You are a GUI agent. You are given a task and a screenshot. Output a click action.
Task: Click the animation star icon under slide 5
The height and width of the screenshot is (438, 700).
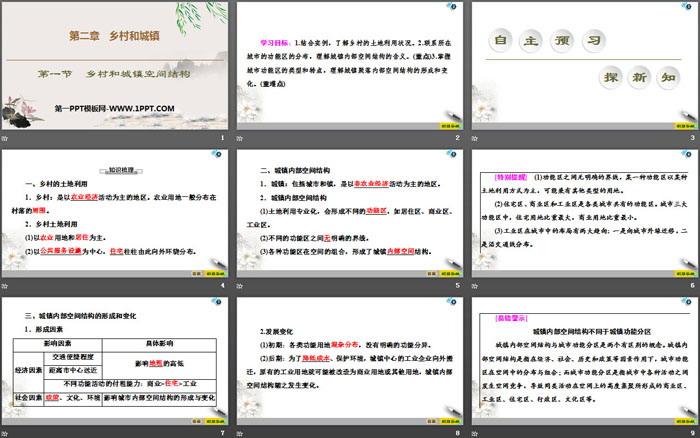tap(240, 285)
